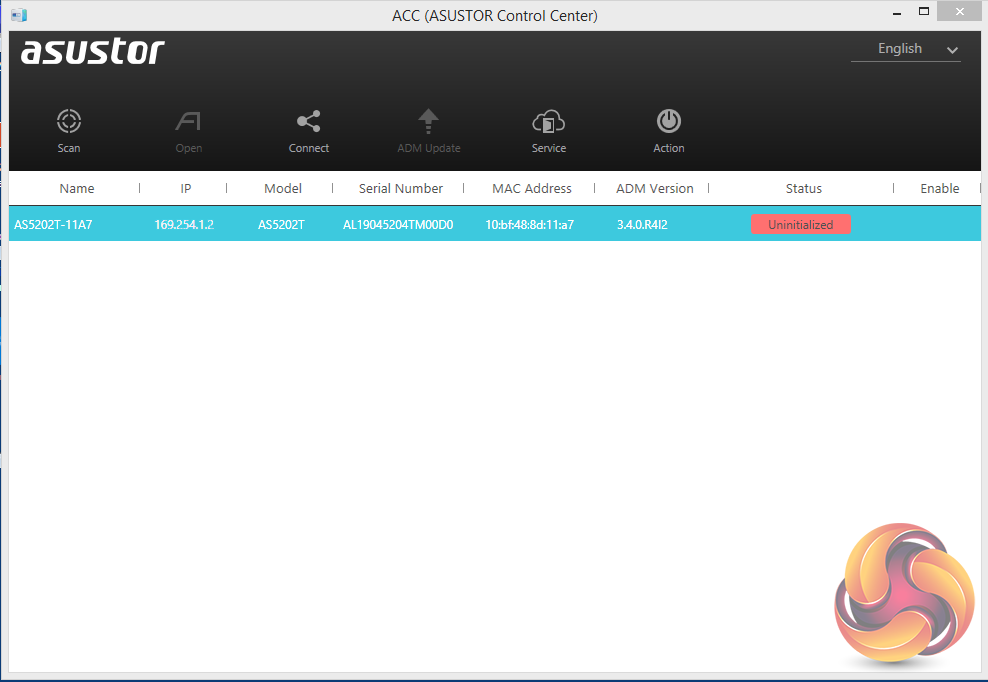Click the ADM Update arrow icon
Screen dimensions: 988x682
(x=428, y=121)
